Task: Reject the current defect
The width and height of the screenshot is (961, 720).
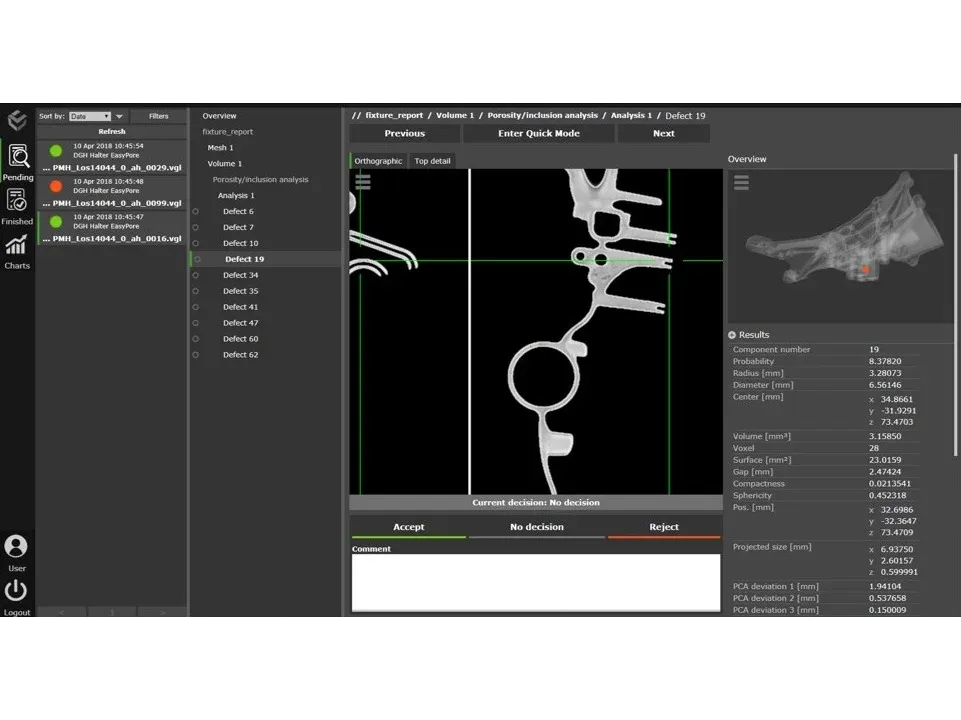Action: tap(663, 527)
